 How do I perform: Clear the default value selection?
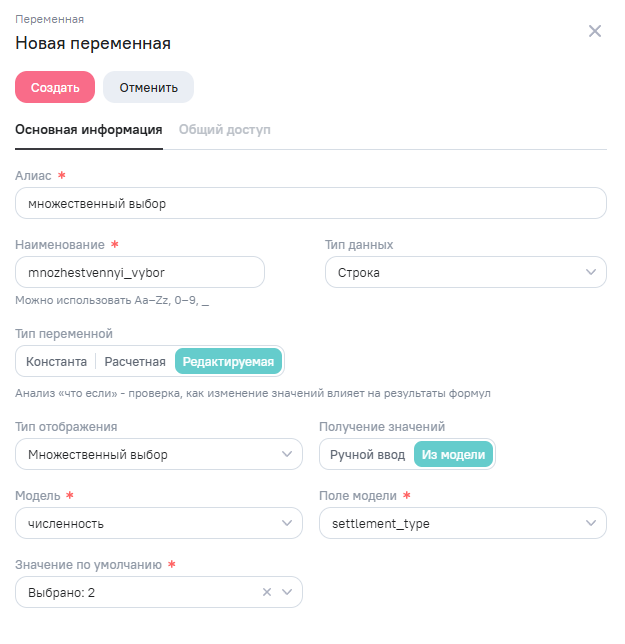pyautogui.click(x=267, y=592)
